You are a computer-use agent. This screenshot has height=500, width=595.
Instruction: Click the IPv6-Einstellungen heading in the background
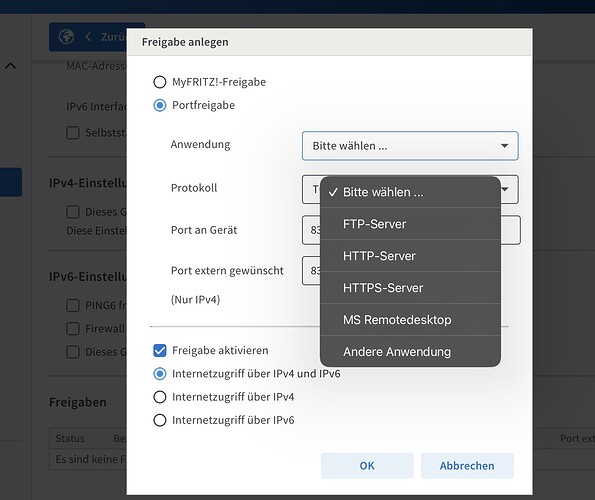pyautogui.click(x=88, y=277)
